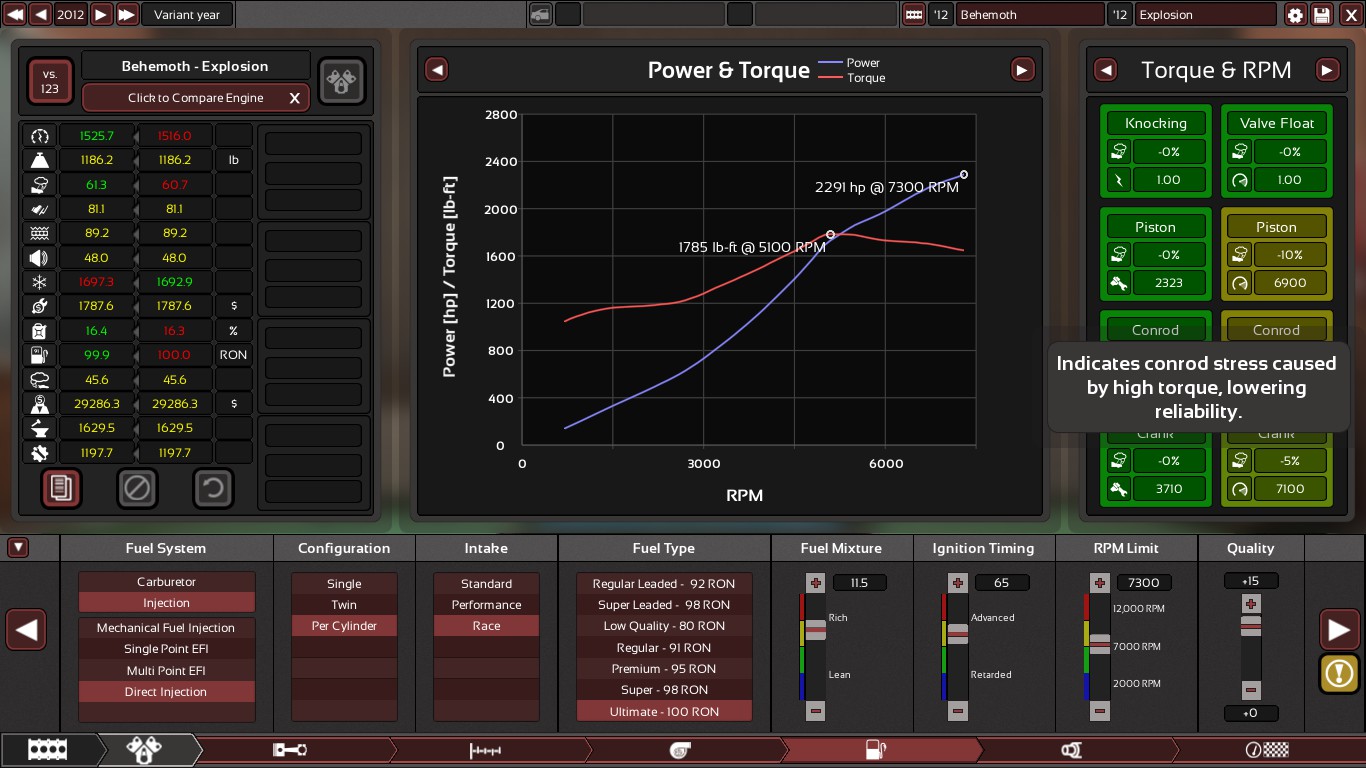Skip forward years with double-right arrow
The image size is (1366, 768).
127,14
